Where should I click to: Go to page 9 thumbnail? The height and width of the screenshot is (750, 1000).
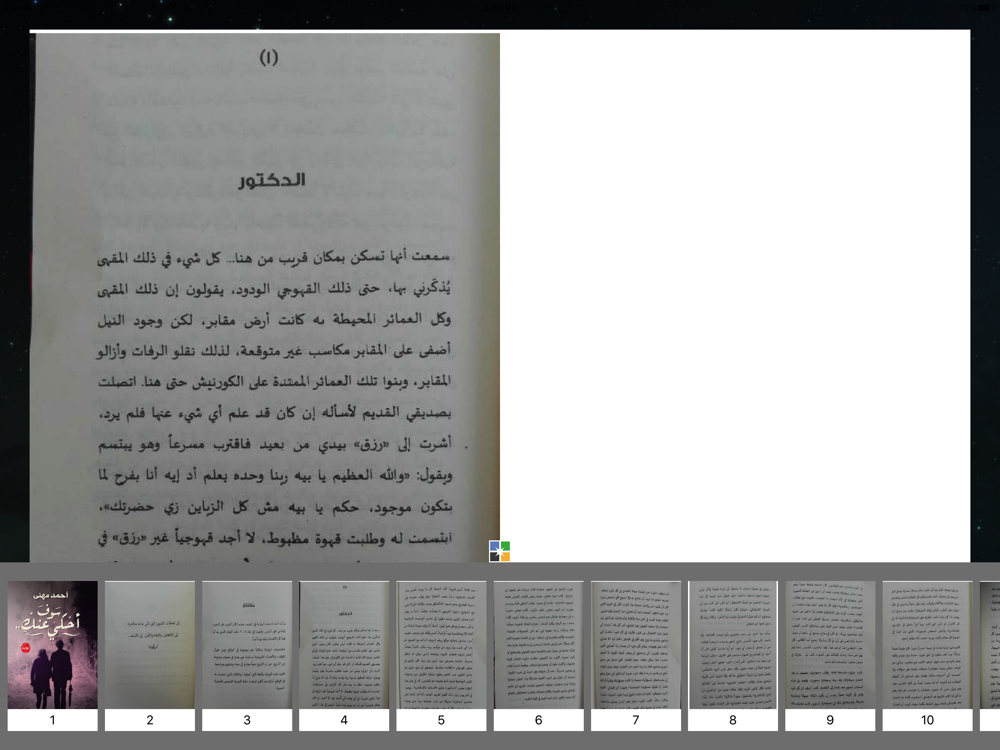pos(830,644)
